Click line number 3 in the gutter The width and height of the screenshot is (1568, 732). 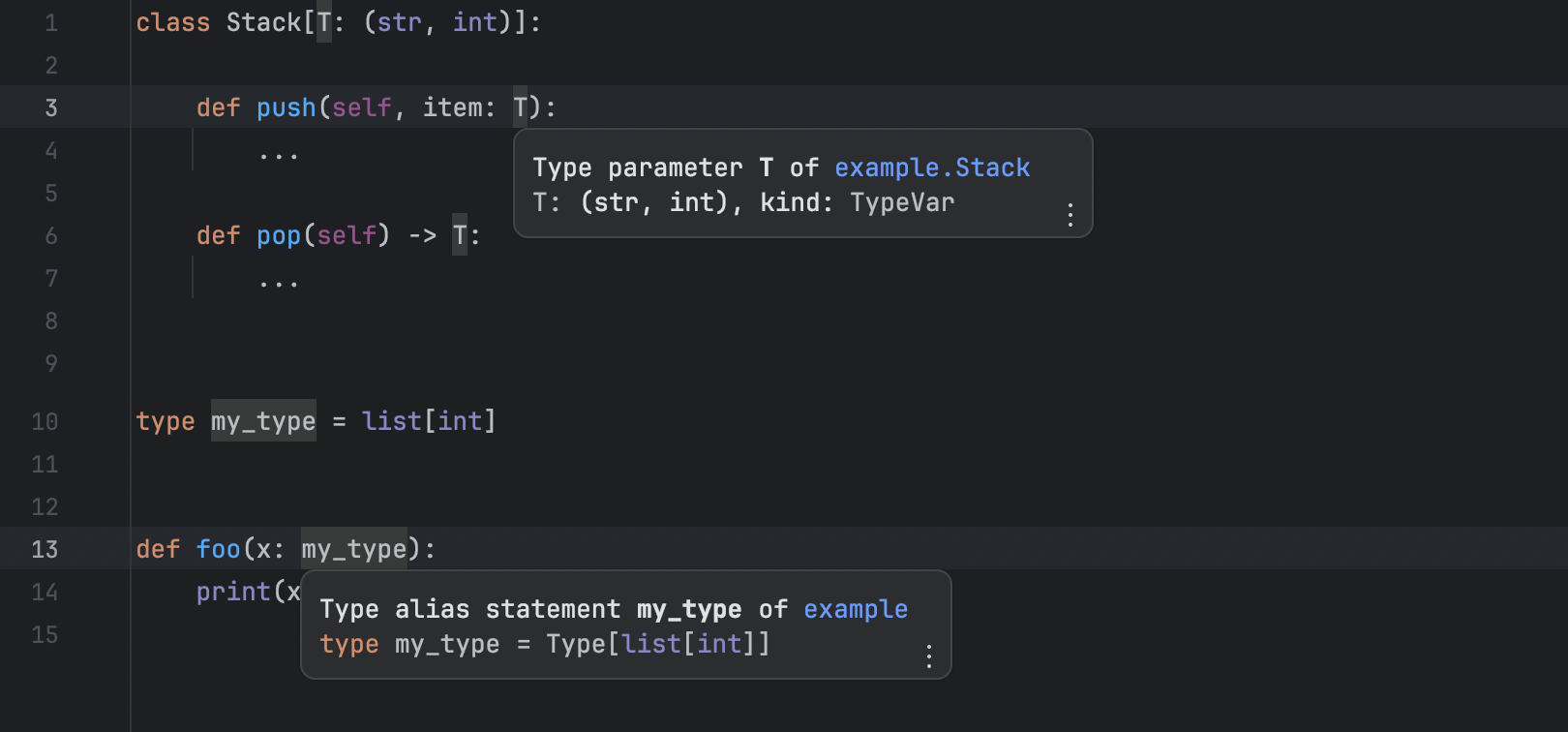[51, 107]
